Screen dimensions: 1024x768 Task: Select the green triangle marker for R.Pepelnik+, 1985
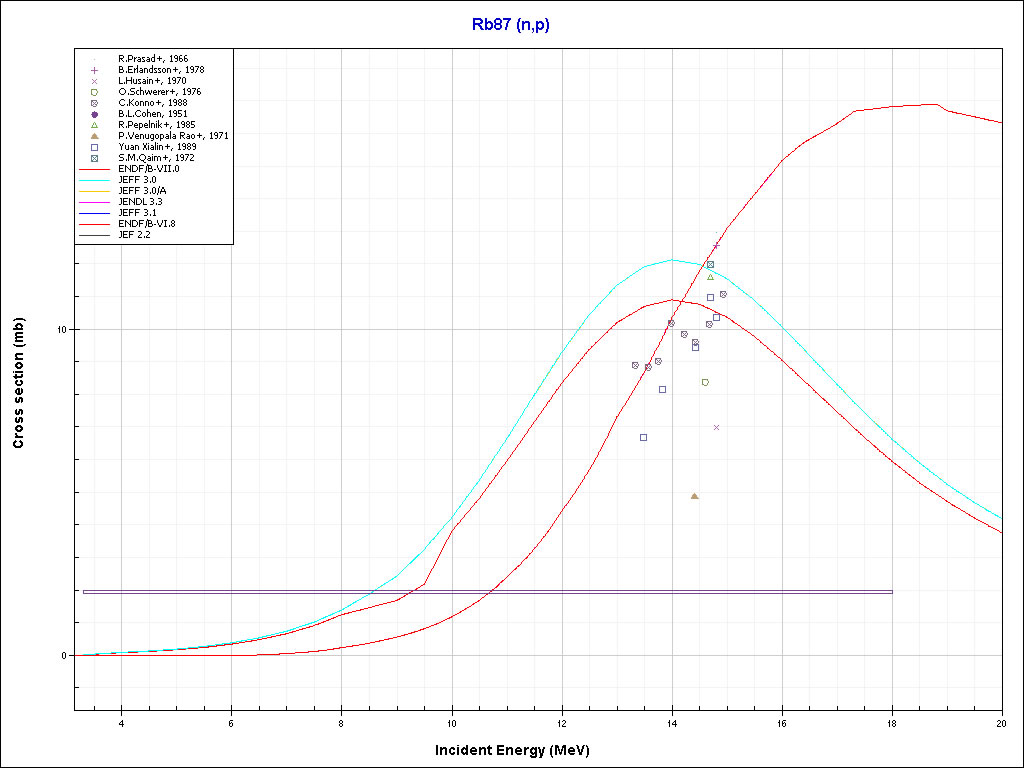[x=94, y=125]
